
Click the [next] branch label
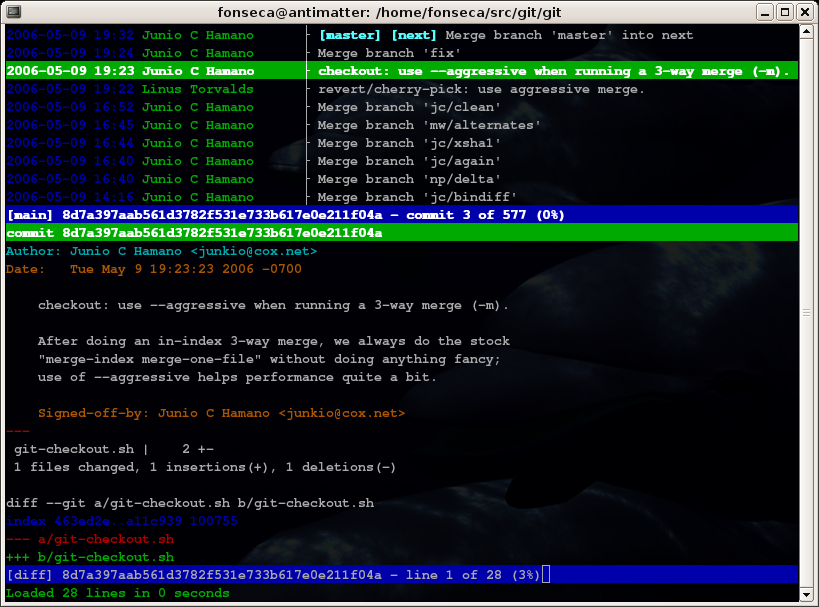tap(414, 35)
